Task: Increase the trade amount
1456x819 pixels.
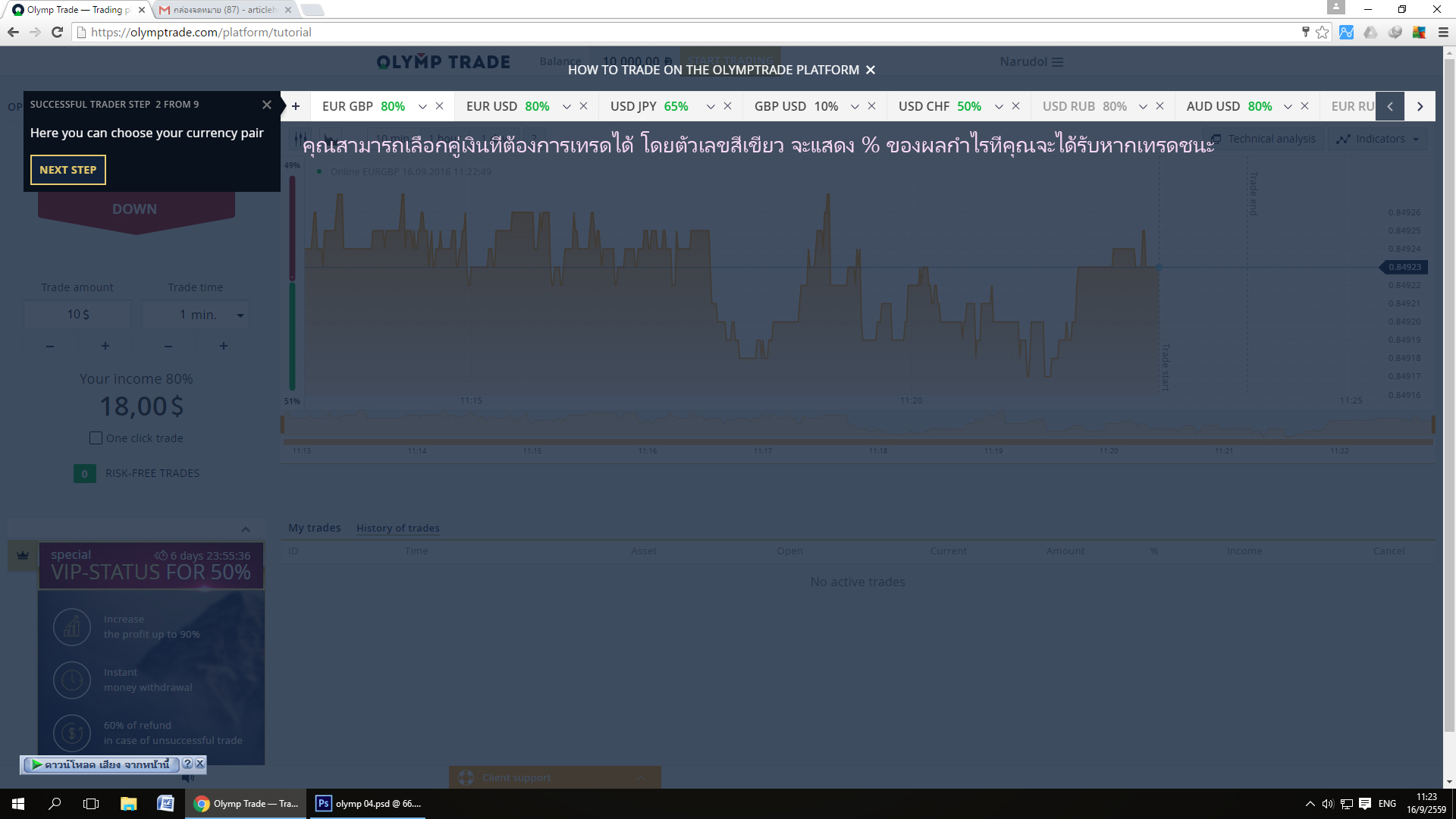Action: pyautogui.click(x=105, y=346)
